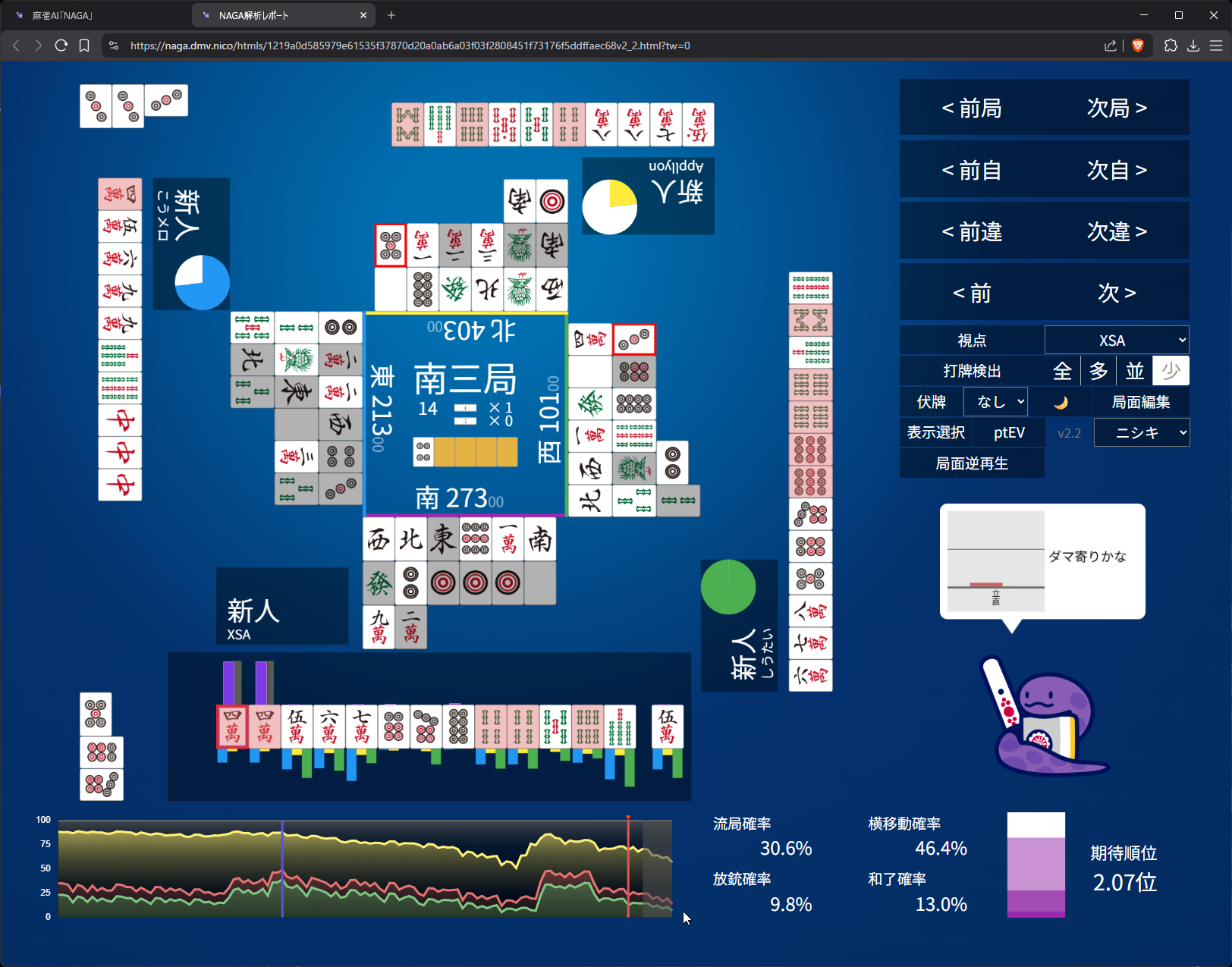Select the 多 discard detection option
1232x967 pixels.
tap(1098, 371)
